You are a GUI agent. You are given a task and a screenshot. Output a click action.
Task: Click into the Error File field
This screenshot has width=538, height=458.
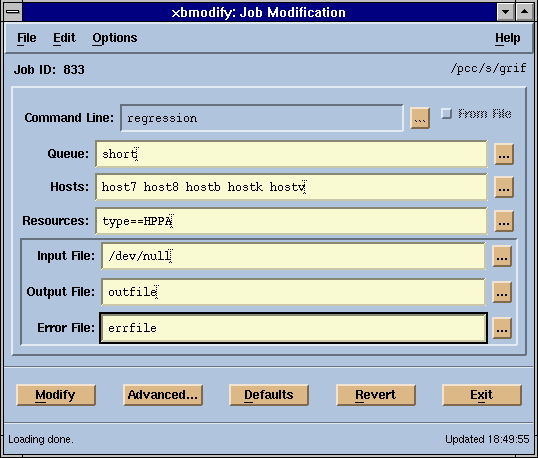(x=293, y=328)
